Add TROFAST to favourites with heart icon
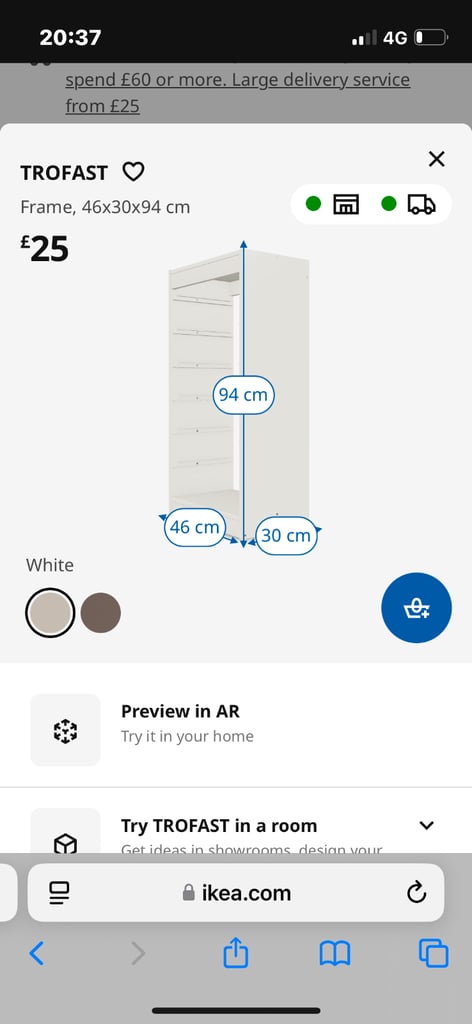472x1024 pixels. [x=133, y=172]
